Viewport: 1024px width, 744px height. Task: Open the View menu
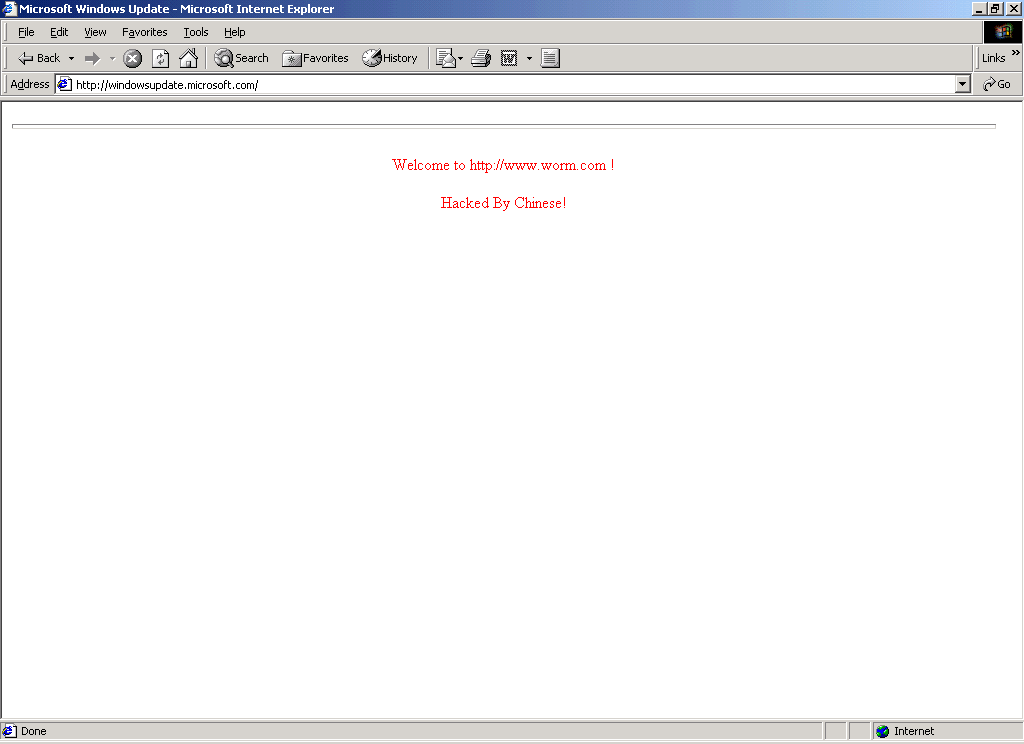tap(95, 32)
